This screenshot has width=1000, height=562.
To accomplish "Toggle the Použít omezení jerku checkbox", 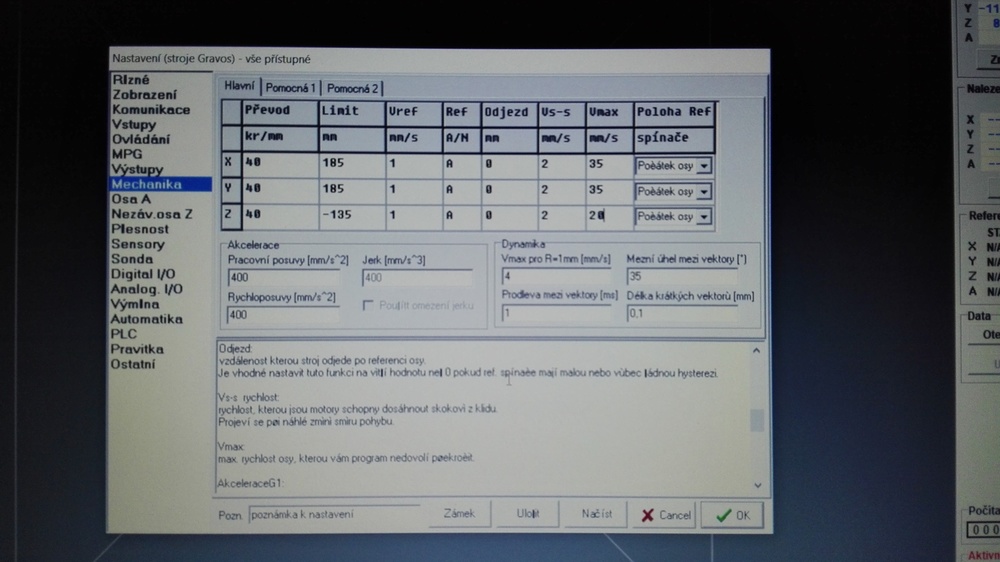I will (368, 305).
